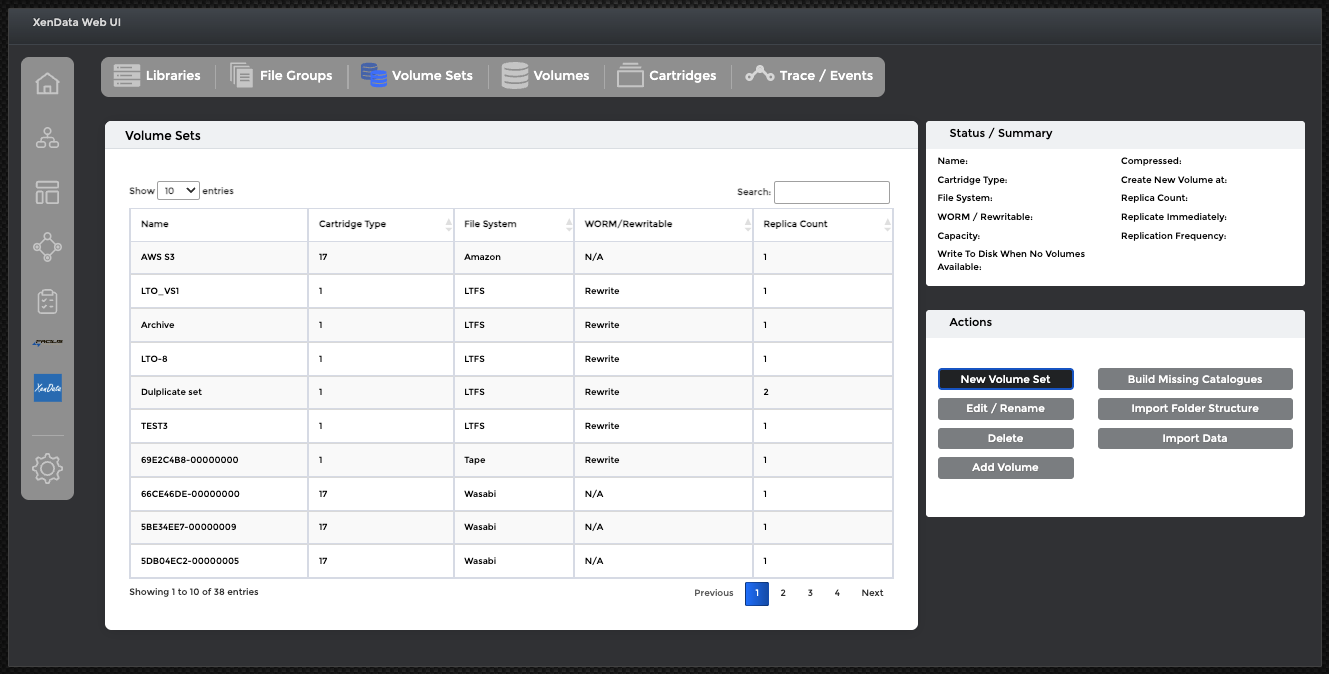This screenshot has width=1329, height=674.
Task: Select the 5BE34EE7-00000009 row
Action: coord(511,527)
